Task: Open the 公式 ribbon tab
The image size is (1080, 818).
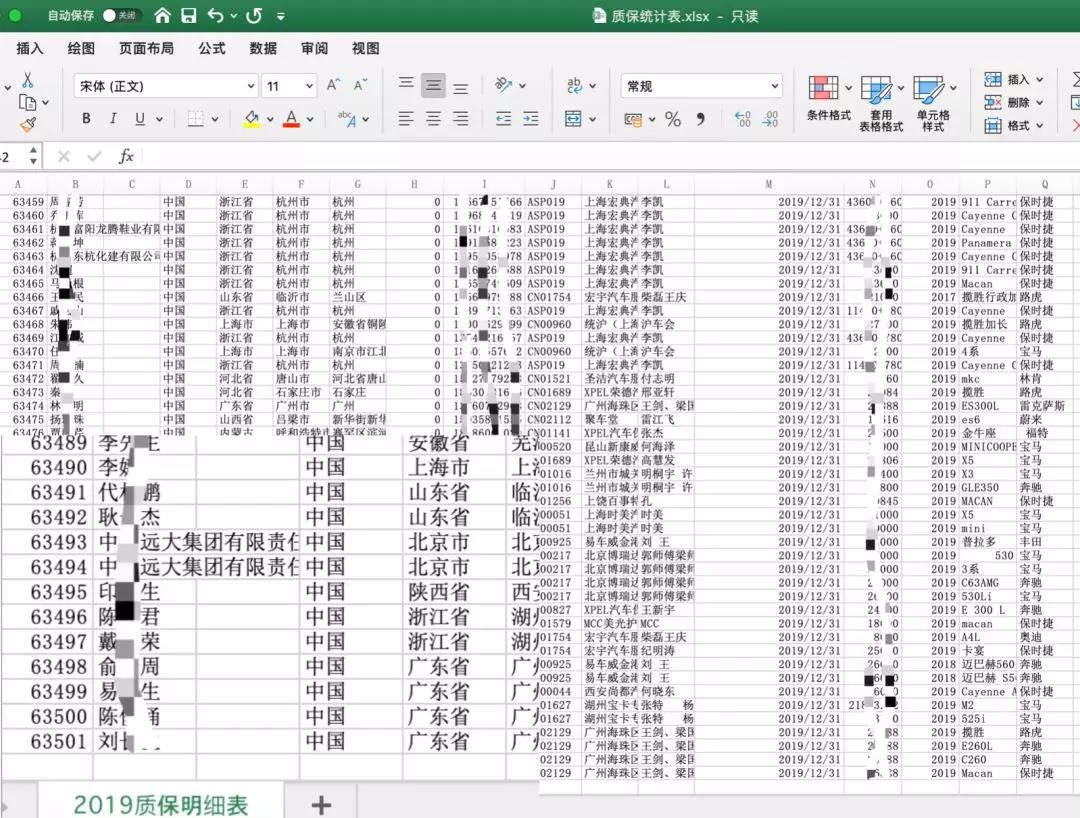Action: [211, 48]
